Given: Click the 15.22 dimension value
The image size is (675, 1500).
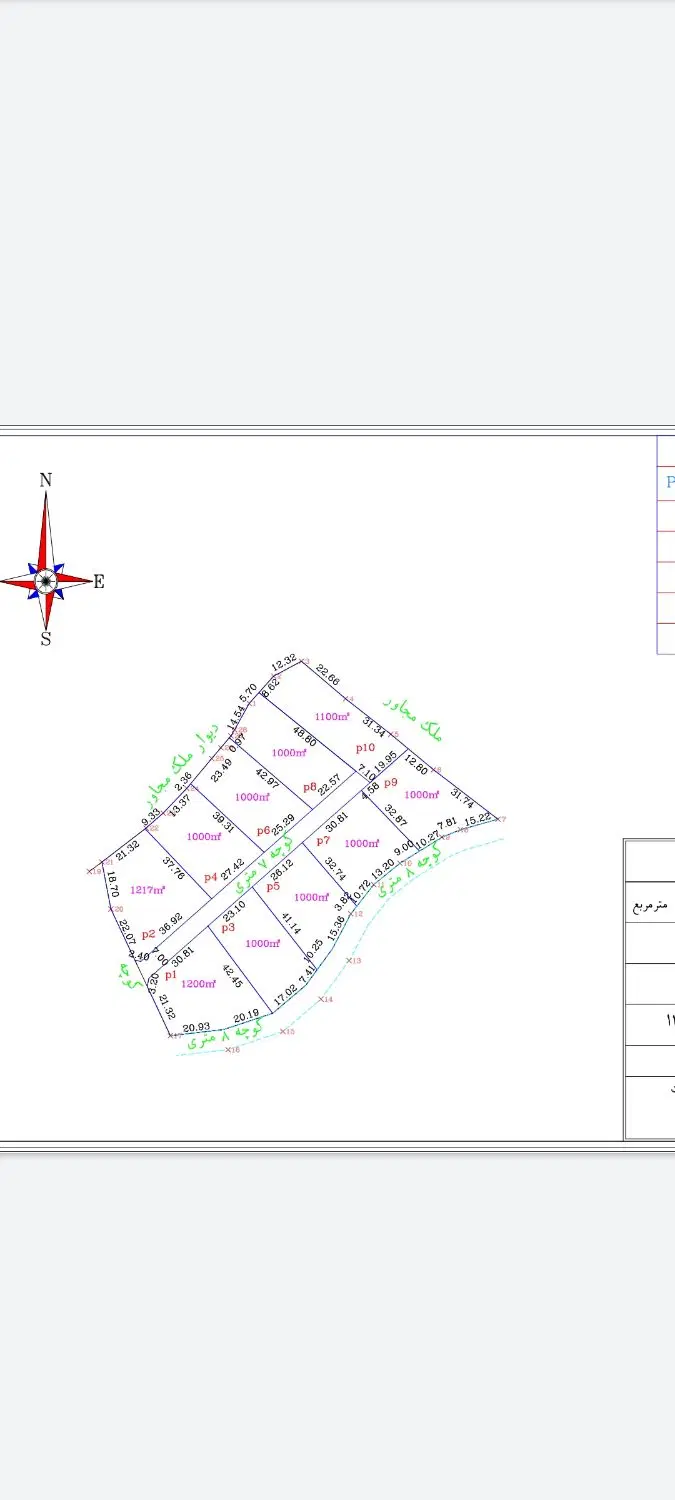Looking at the screenshot, I should (x=478, y=818).
